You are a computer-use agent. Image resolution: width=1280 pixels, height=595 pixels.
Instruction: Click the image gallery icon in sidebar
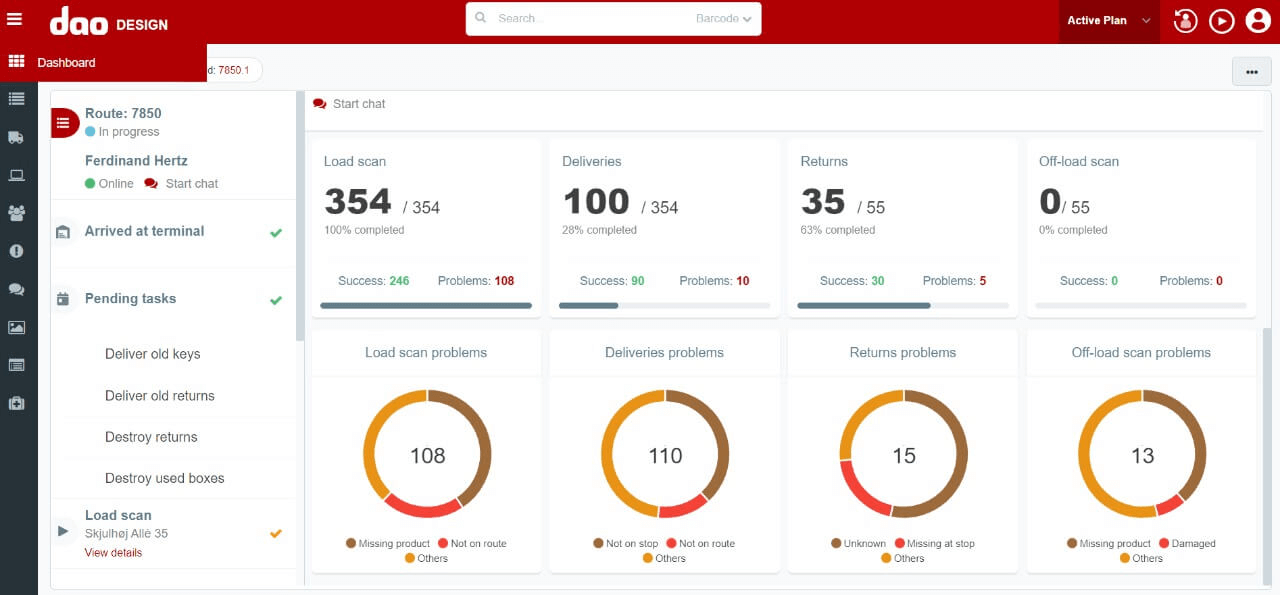pyautogui.click(x=16, y=327)
